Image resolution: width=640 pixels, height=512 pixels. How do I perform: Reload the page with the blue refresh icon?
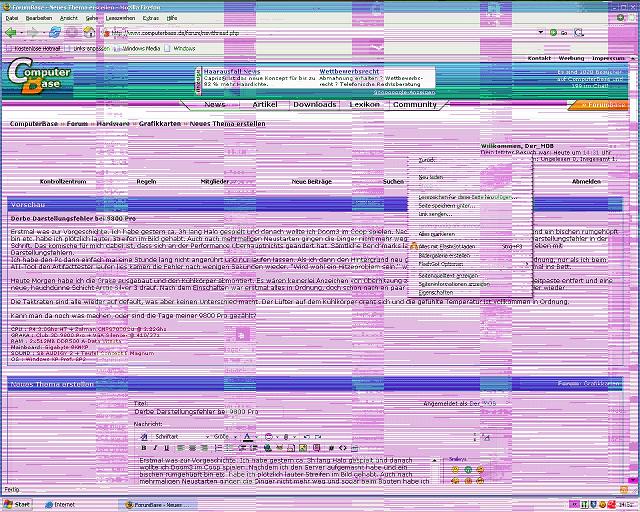pos(55,32)
